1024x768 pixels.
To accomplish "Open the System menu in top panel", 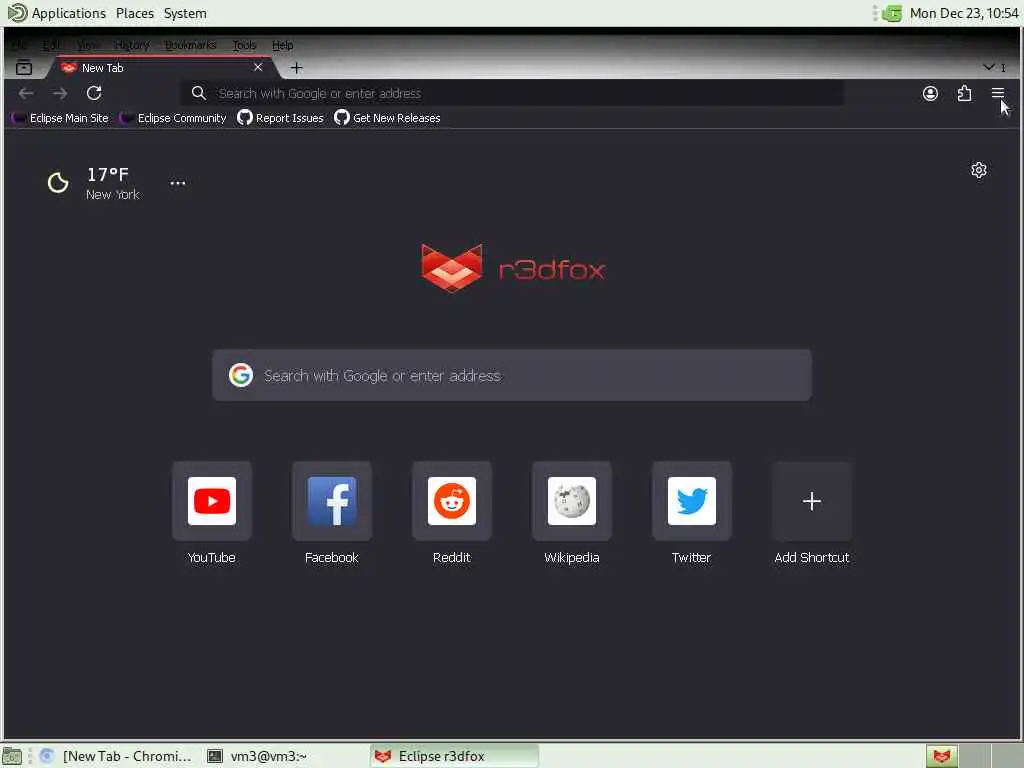I will point(185,13).
